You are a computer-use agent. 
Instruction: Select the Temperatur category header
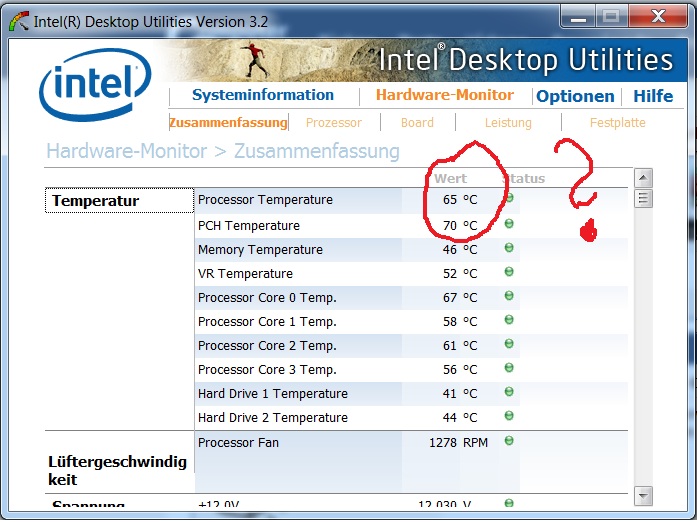(x=120, y=201)
